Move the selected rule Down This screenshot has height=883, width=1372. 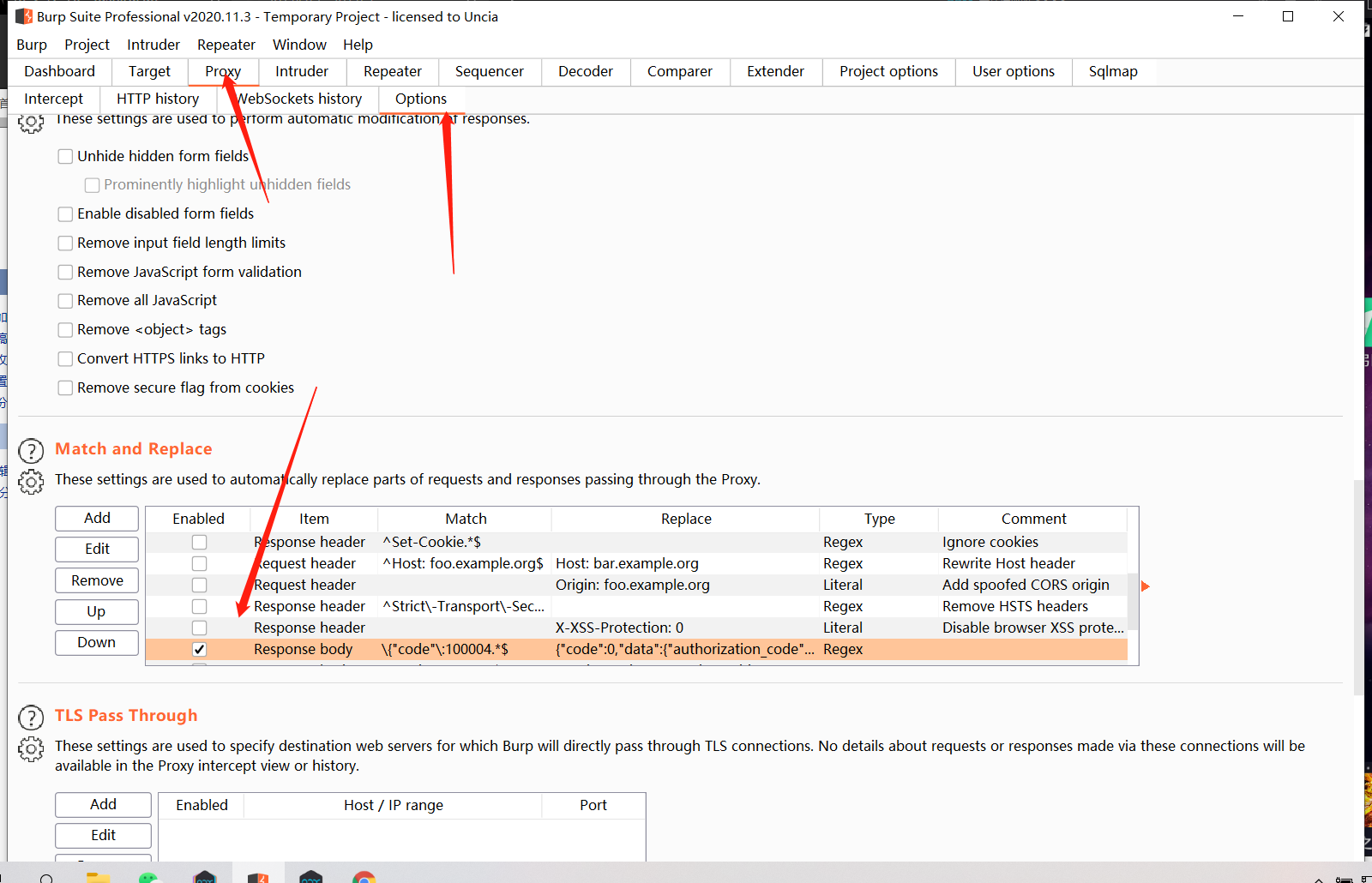tap(97, 642)
